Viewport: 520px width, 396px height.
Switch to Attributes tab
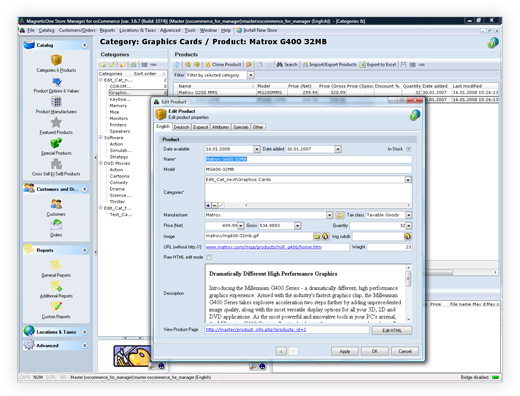(220, 127)
